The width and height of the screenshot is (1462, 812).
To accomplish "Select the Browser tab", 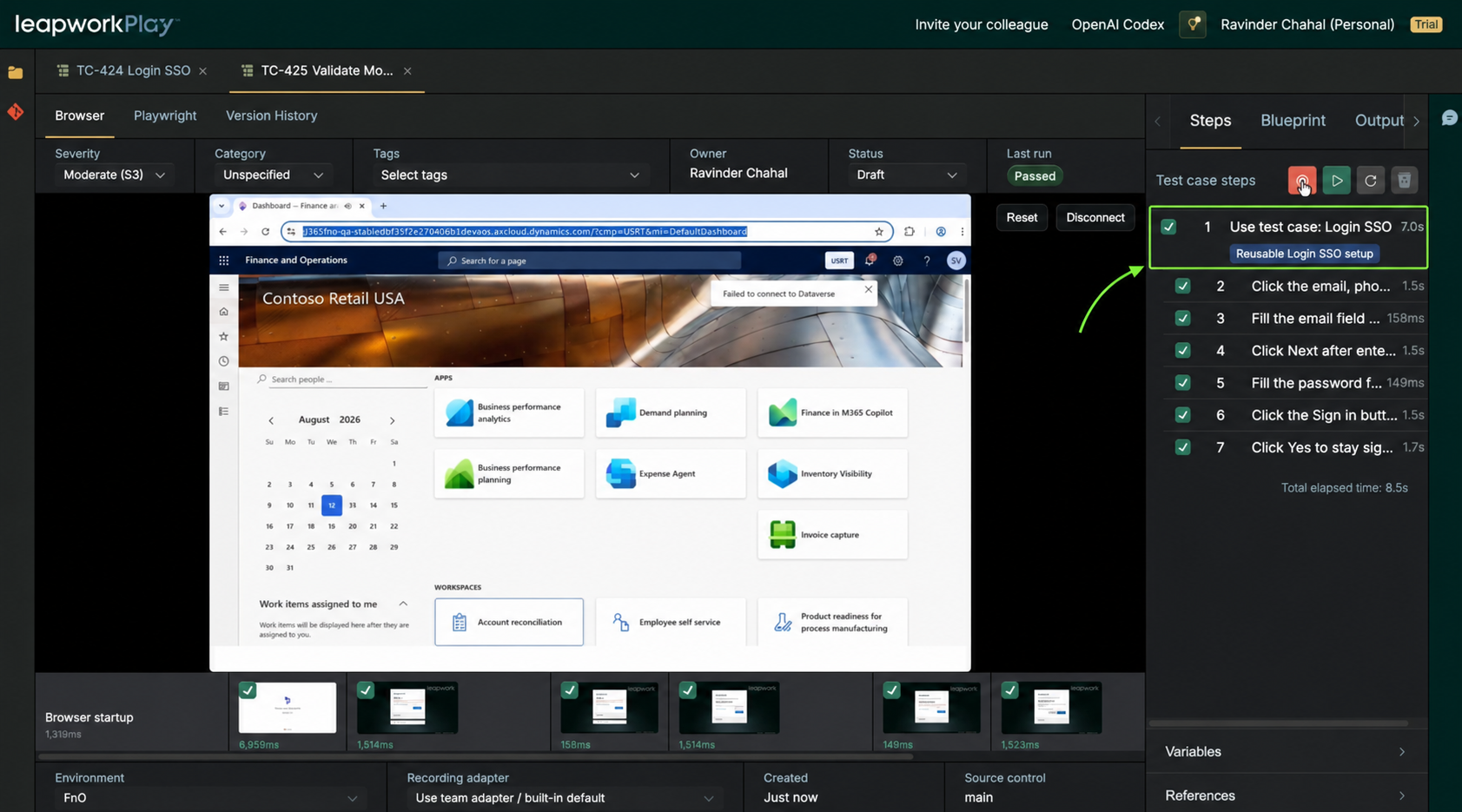I will click(x=80, y=116).
